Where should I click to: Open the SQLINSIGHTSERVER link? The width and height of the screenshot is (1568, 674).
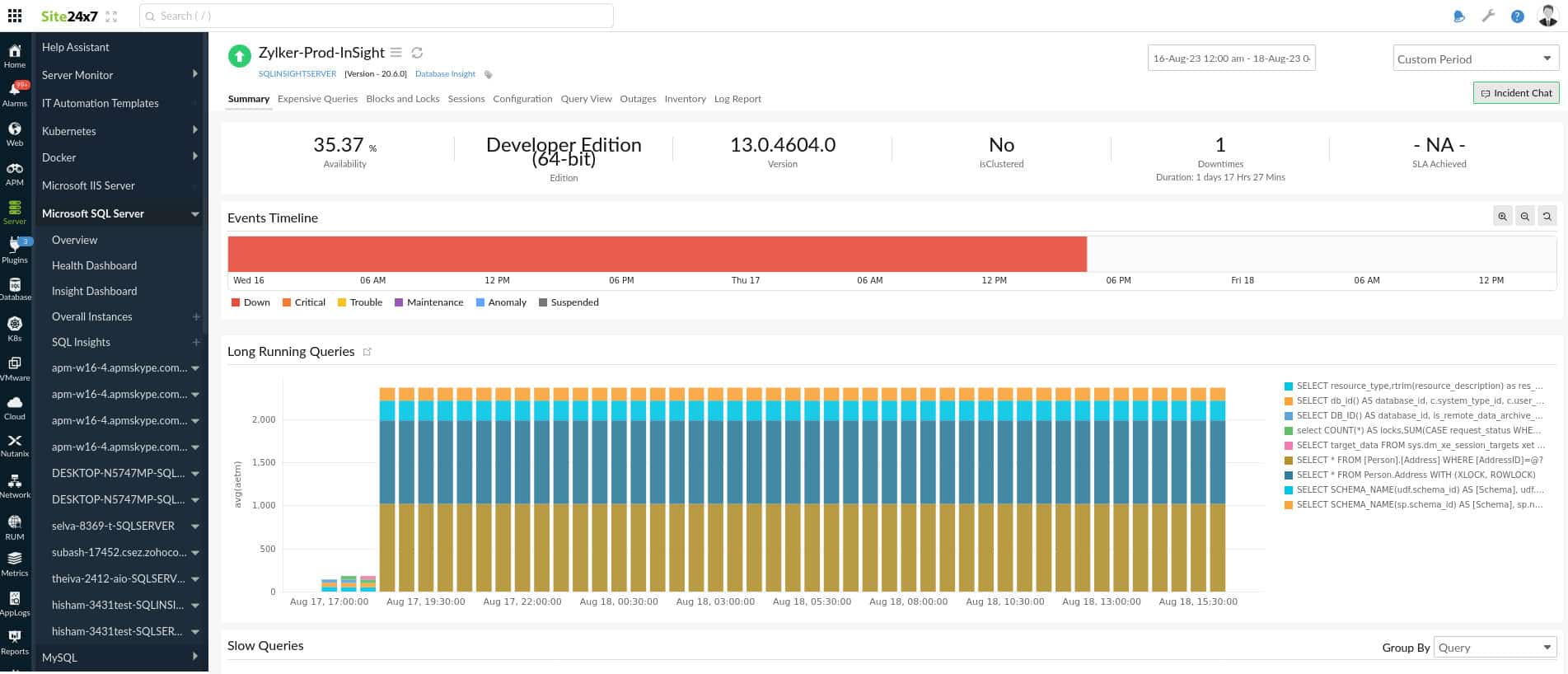click(x=297, y=74)
